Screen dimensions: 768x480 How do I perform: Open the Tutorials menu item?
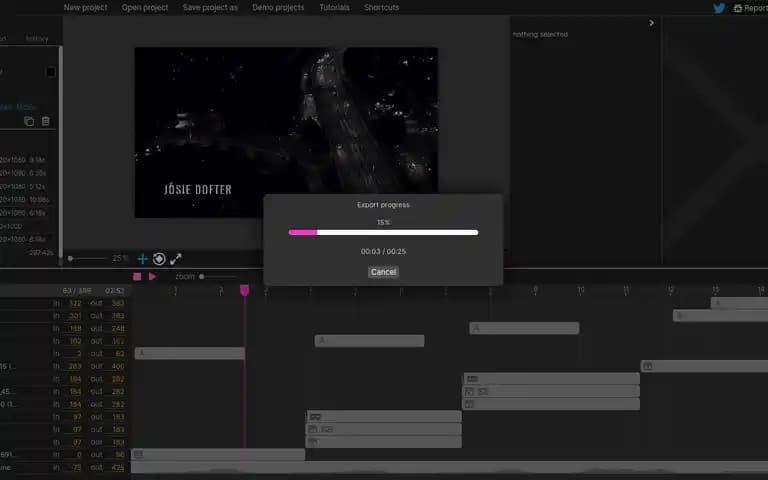coord(335,7)
